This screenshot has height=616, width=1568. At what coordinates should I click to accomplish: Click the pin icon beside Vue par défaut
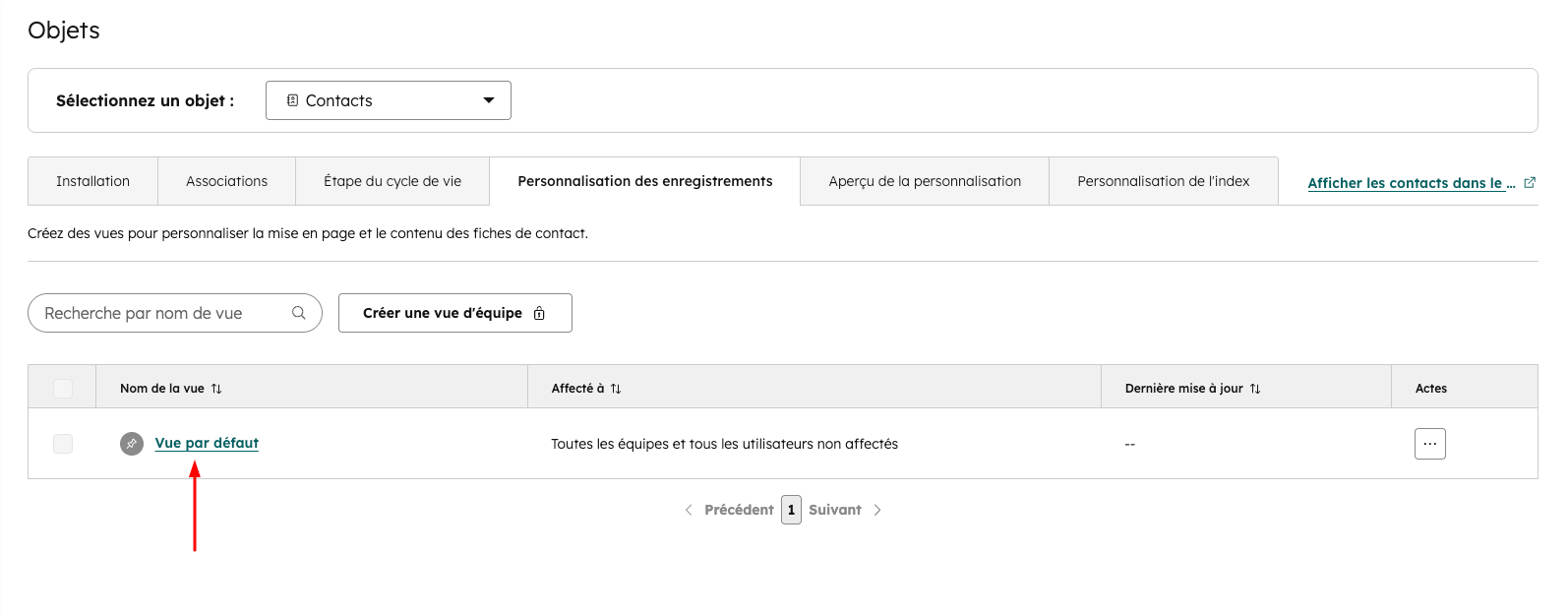[132, 444]
